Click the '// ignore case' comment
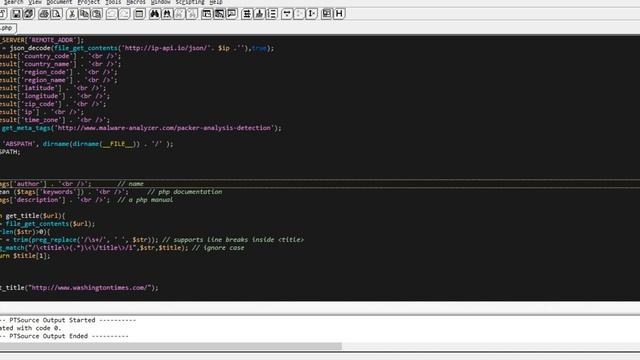This screenshot has width=640, height=360. pyautogui.click(x=218, y=248)
